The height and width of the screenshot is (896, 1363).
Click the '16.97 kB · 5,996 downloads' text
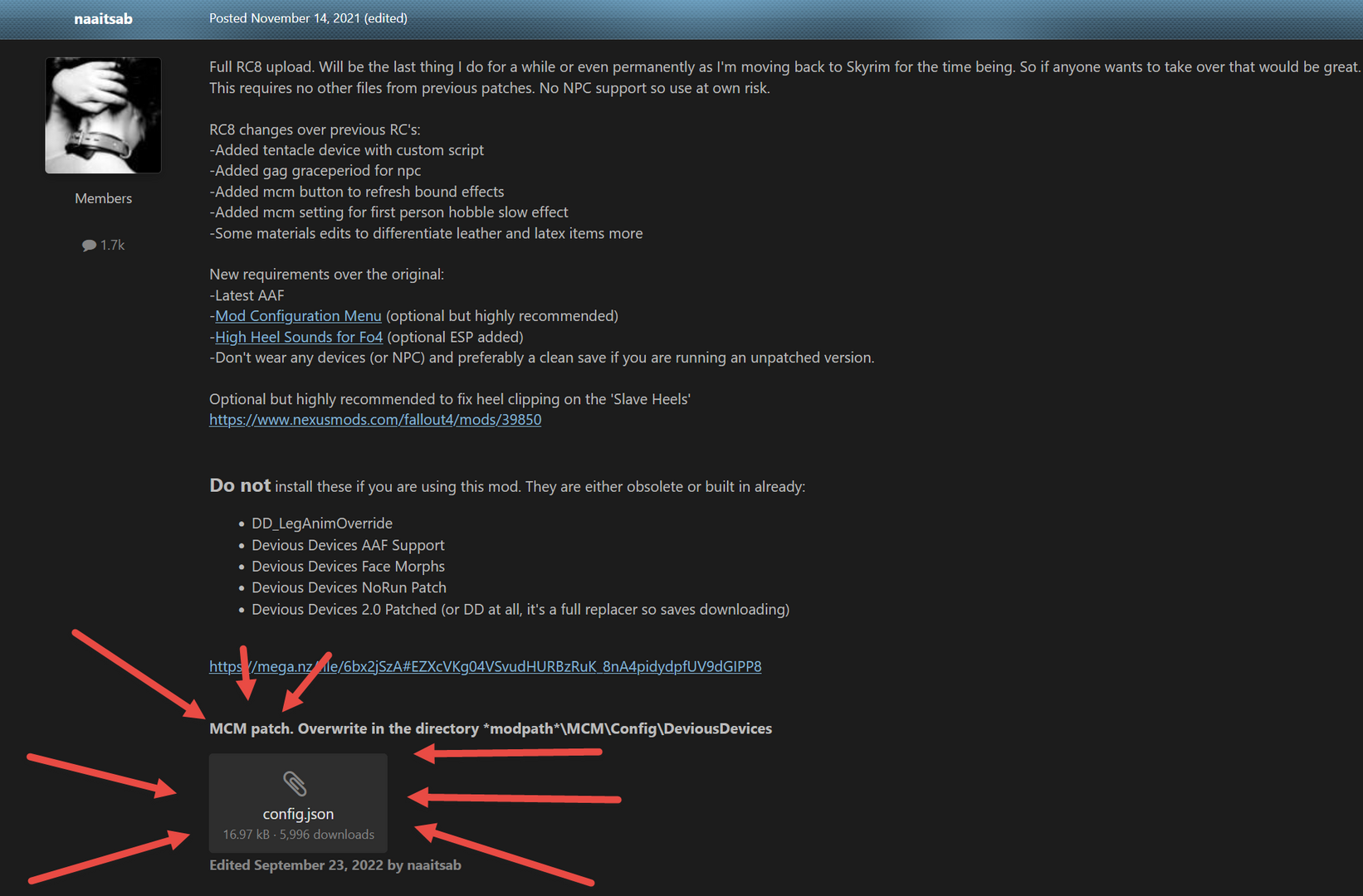(298, 835)
